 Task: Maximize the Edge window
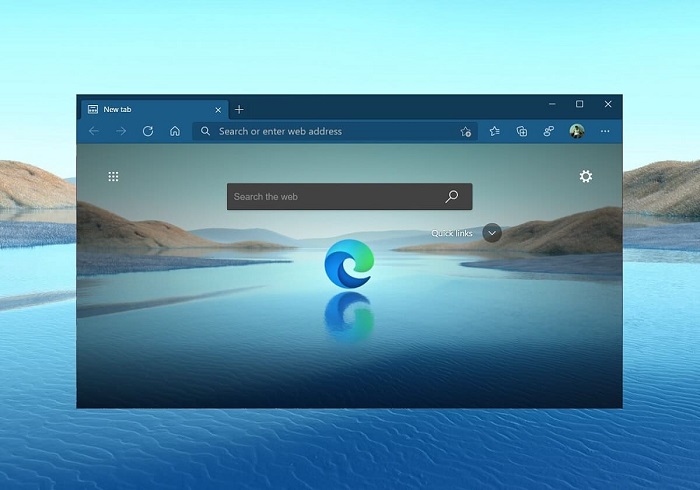click(579, 104)
